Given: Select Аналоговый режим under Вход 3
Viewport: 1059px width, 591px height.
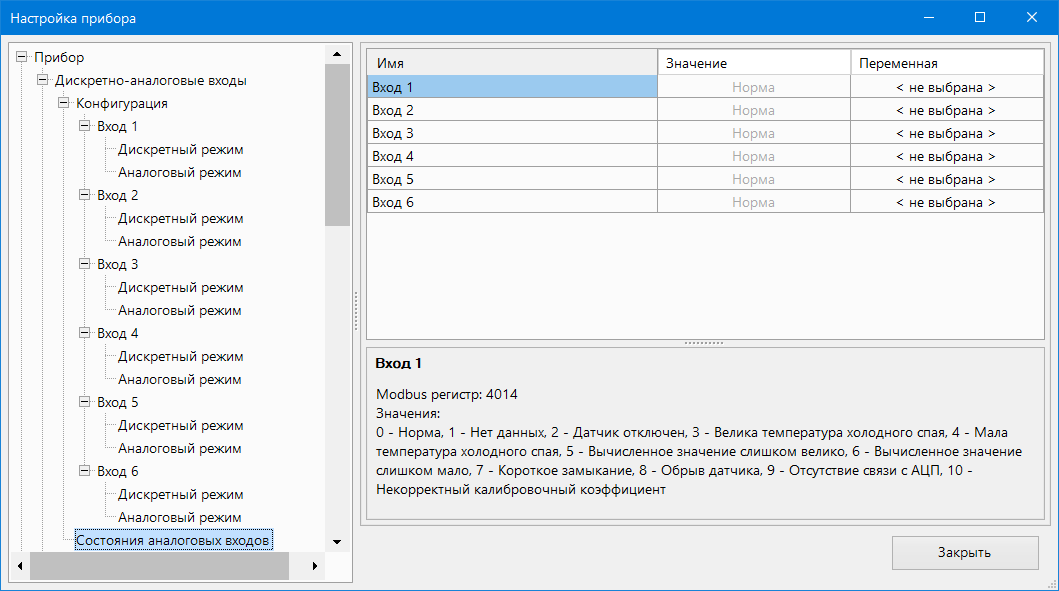Looking at the screenshot, I should point(180,311).
